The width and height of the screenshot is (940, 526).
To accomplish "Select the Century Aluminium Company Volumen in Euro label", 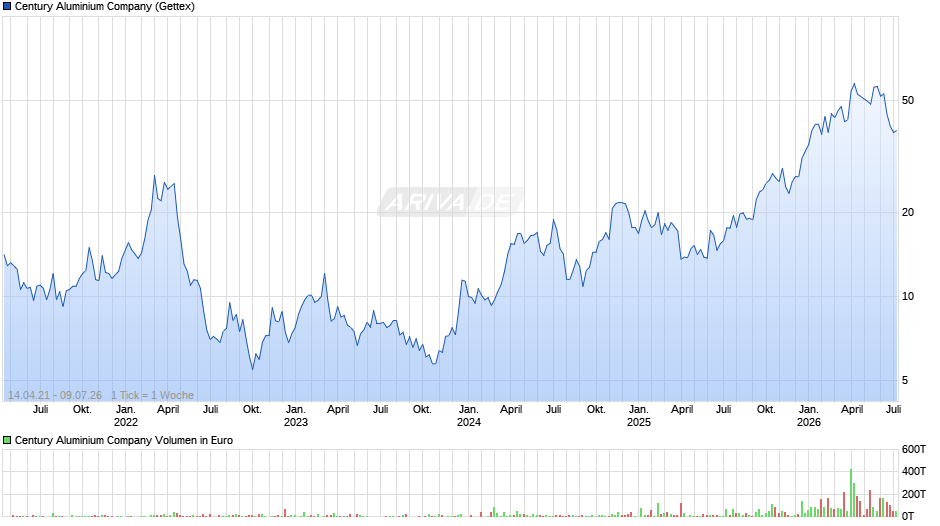I will coord(124,440).
